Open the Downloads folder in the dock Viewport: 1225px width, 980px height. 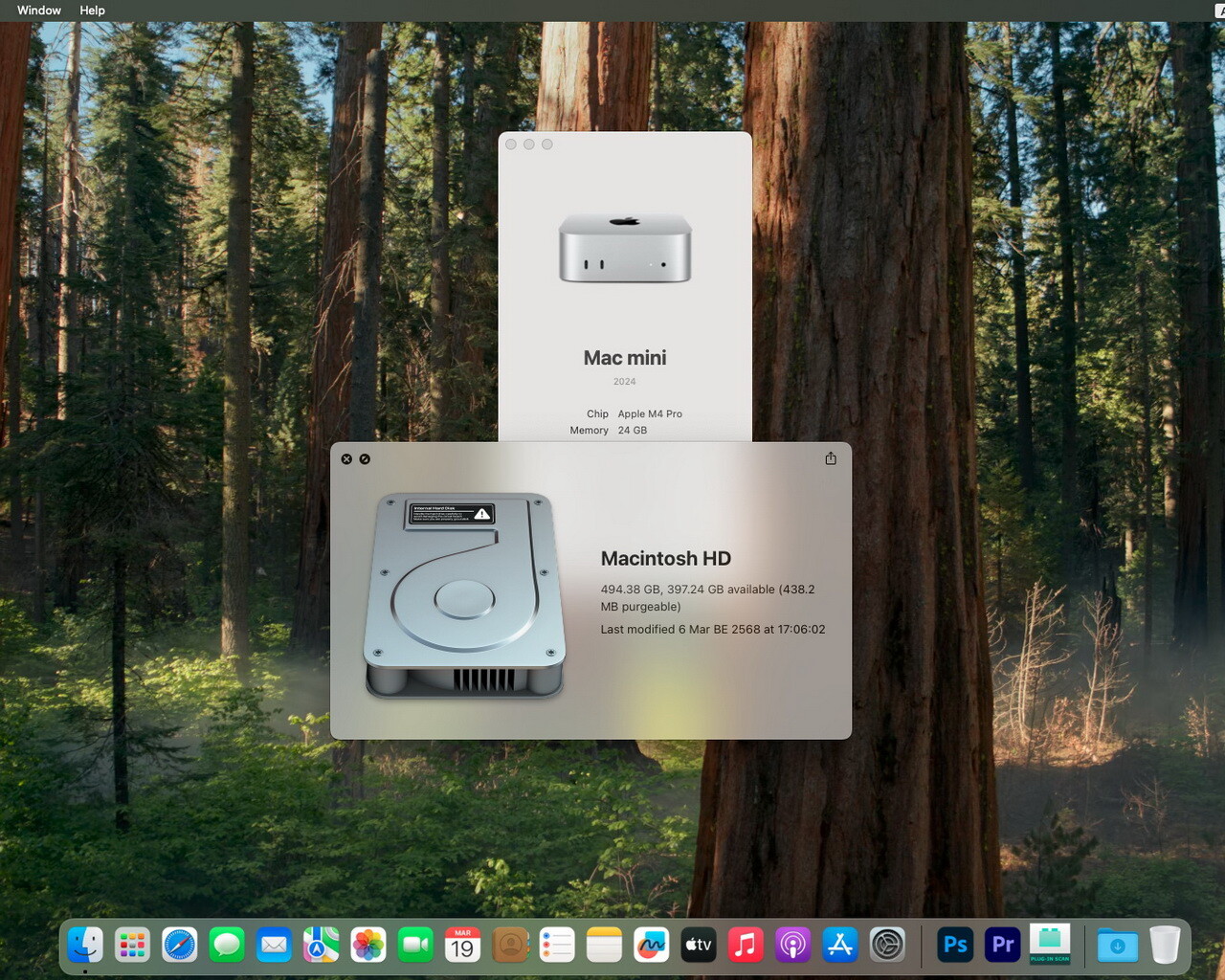(x=1117, y=946)
